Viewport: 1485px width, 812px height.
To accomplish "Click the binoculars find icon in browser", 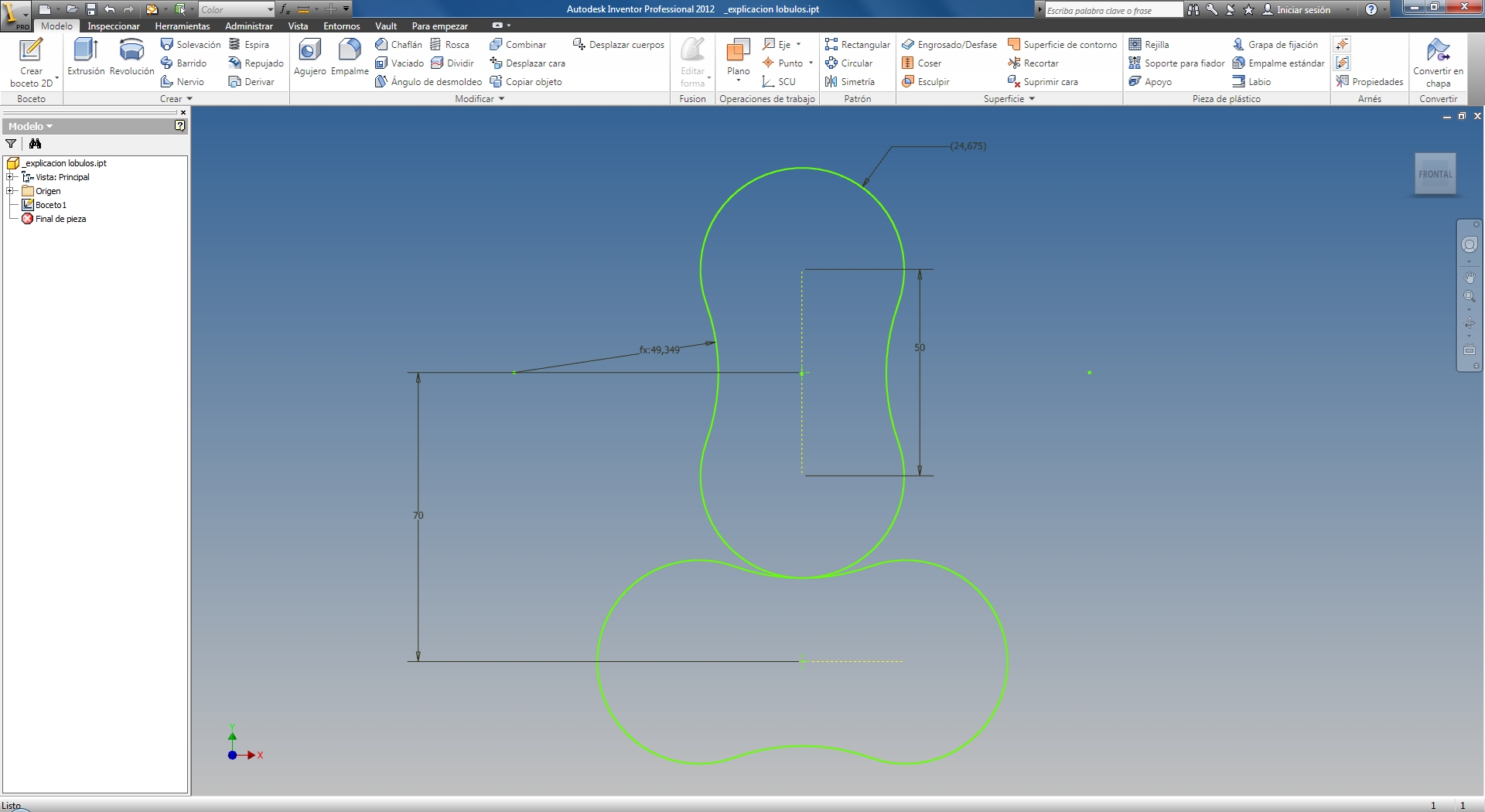I will click(x=35, y=143).
